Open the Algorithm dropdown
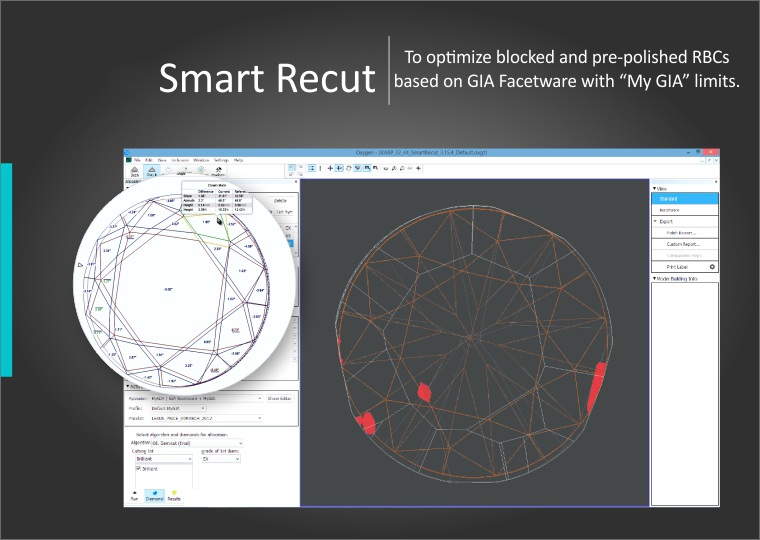 pyautogui.click(x=197, y=443)
